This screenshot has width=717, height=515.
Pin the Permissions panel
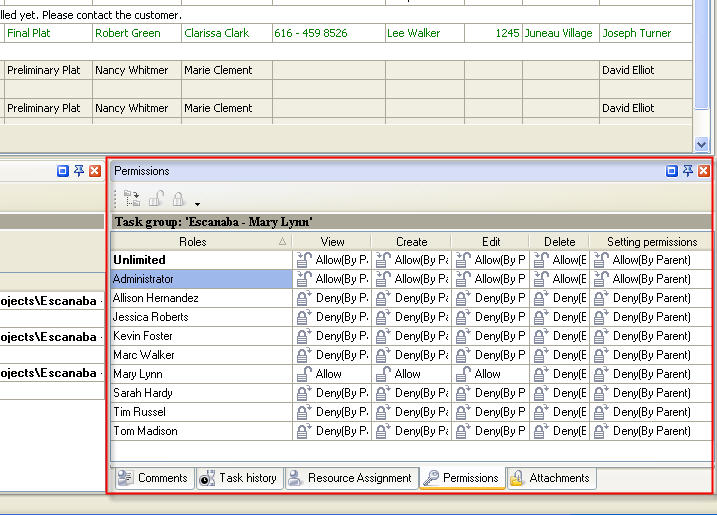click(x=688, y=171)
